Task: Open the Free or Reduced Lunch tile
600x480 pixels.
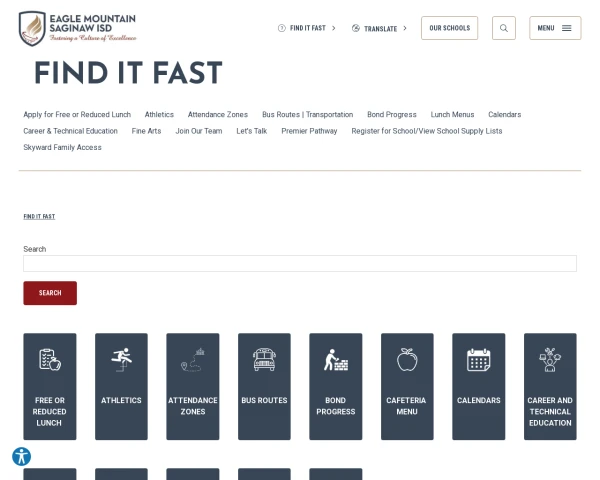Action: pos(50,386)
